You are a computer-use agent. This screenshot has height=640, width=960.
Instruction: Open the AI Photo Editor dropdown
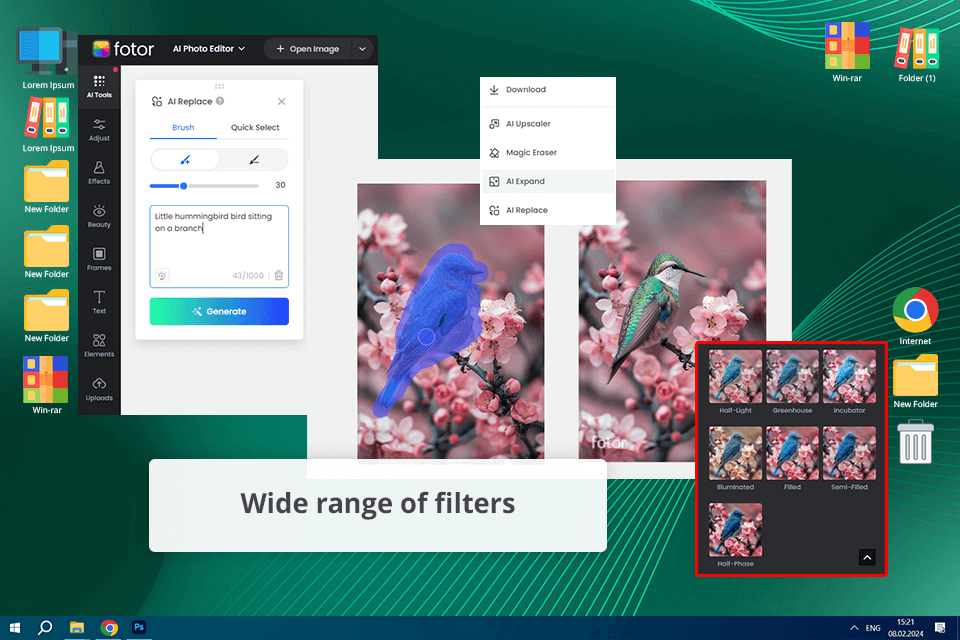tap(208, 48)
